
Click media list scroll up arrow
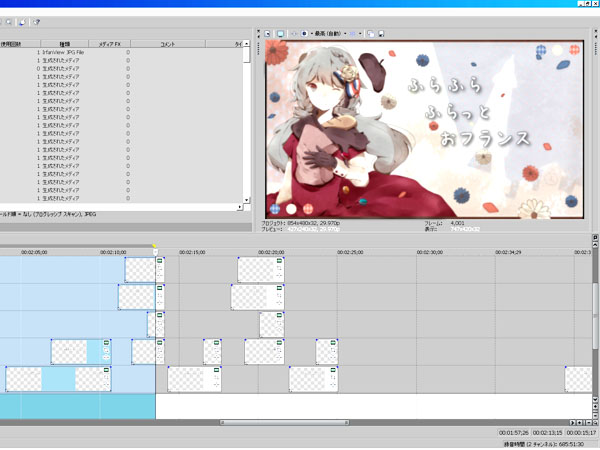246,44
